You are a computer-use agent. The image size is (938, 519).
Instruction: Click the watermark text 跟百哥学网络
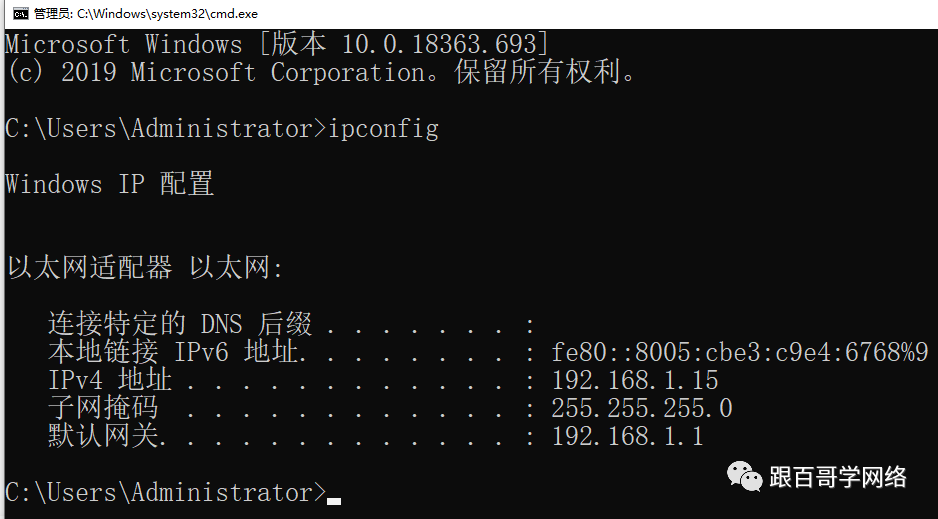838,477
